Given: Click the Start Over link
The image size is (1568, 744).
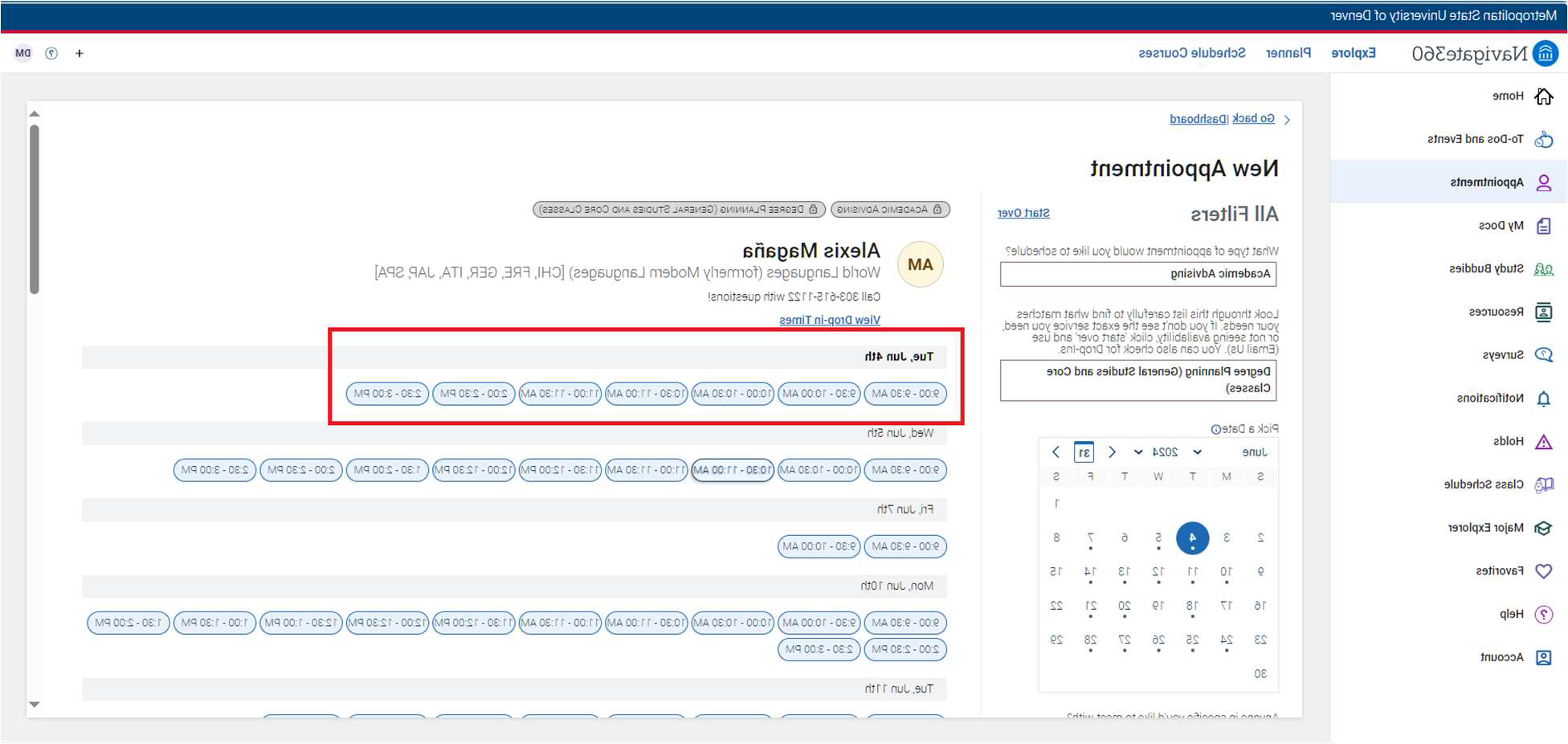Looking at the screenshot, I should (1023, 213).
